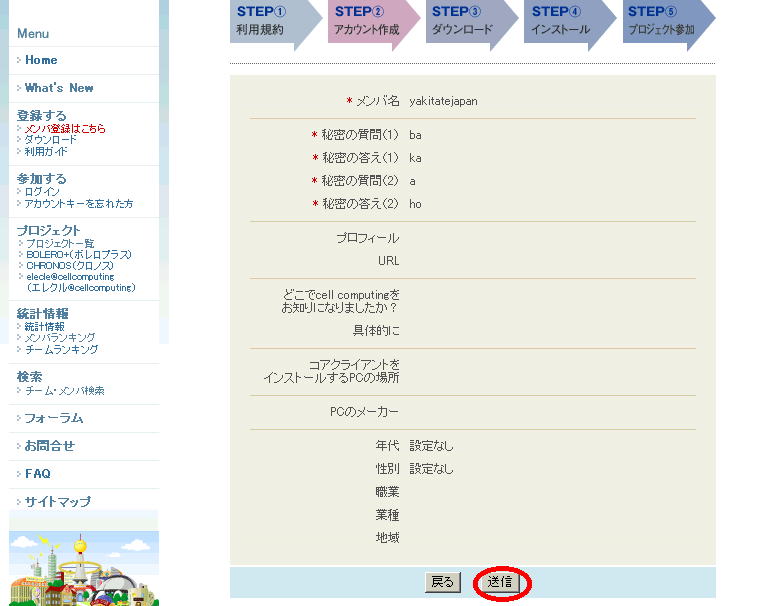Open the お問合せ menu item
The image size is (778, 606).
point(50,446)
